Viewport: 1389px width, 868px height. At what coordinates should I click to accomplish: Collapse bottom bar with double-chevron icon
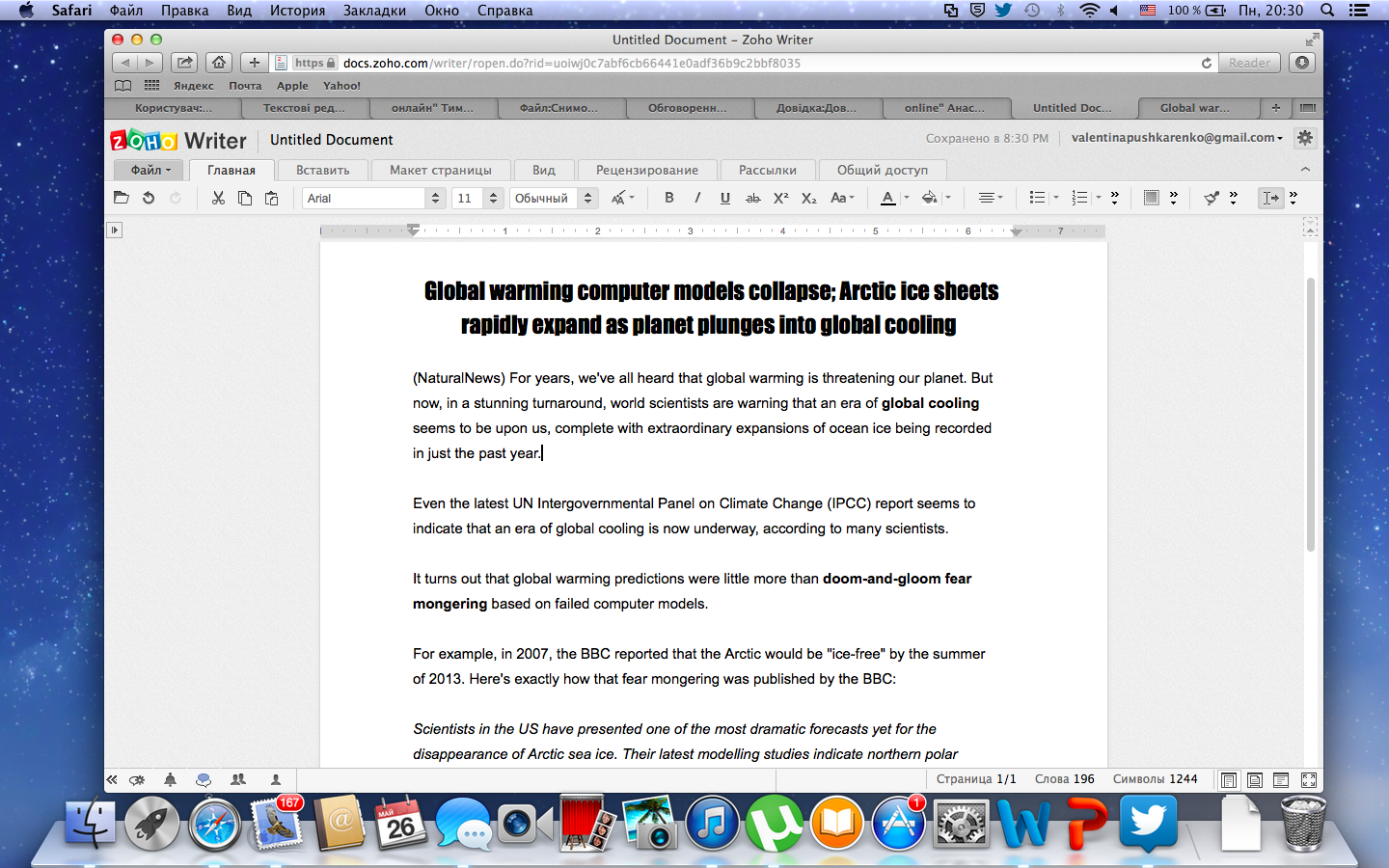(112, 779)
